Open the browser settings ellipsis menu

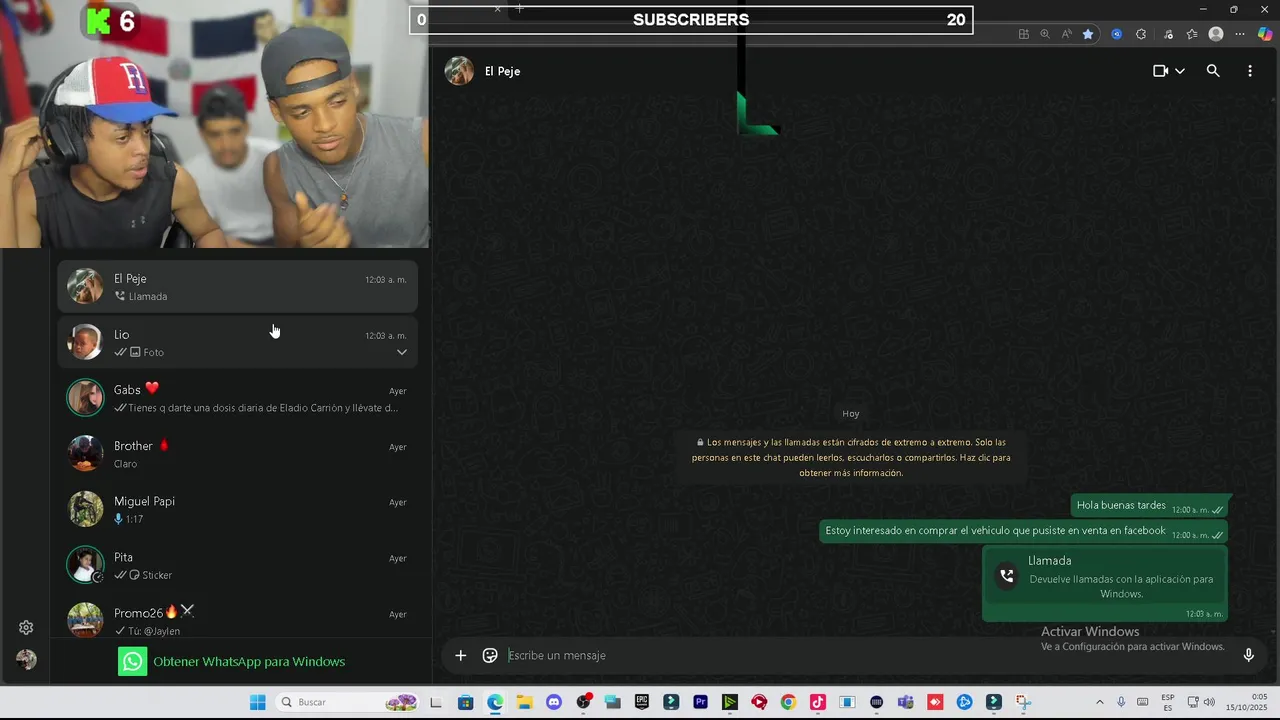(x=1241, y=34)
